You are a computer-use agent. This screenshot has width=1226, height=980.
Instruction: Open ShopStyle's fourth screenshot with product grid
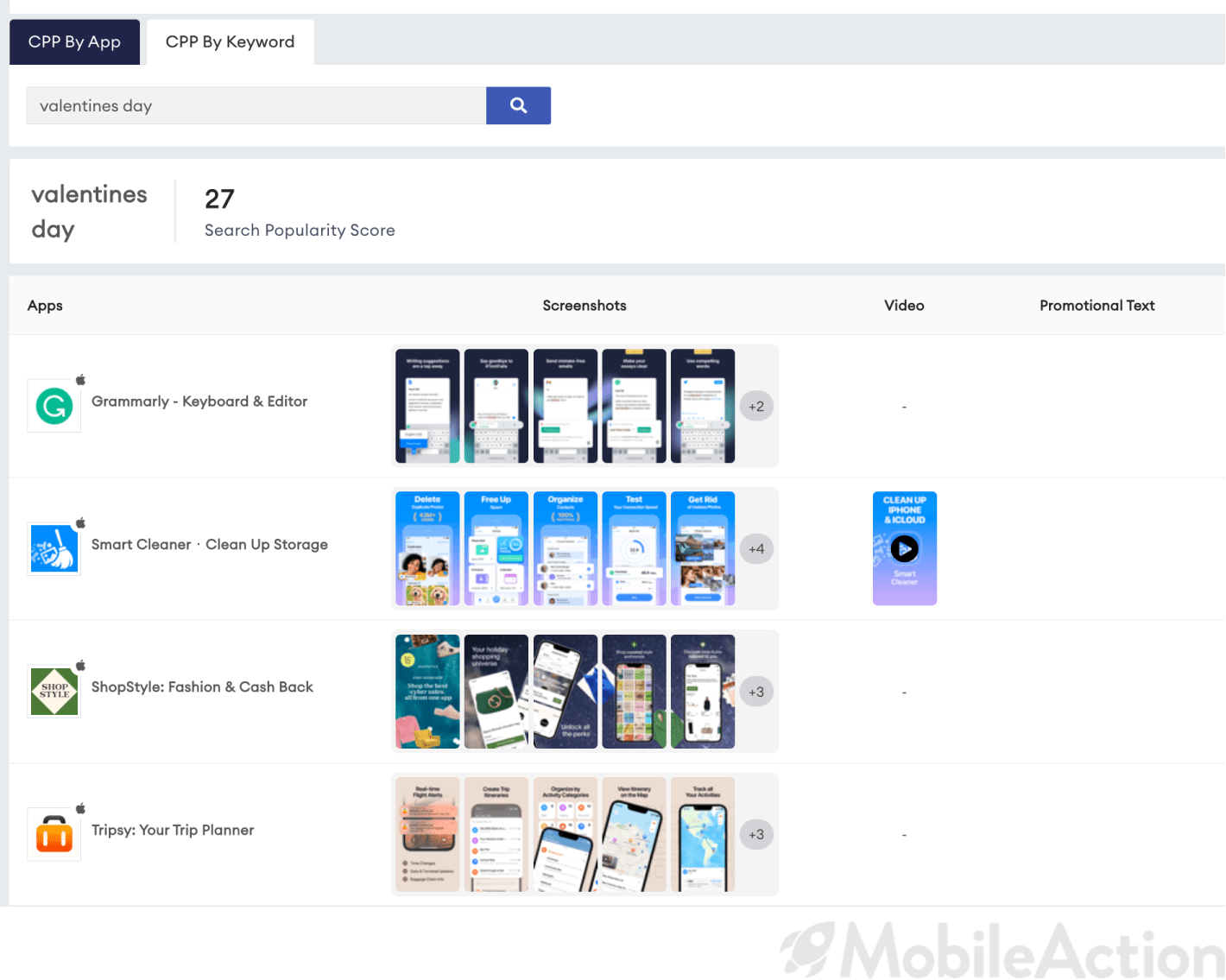(x=635, y=692)
